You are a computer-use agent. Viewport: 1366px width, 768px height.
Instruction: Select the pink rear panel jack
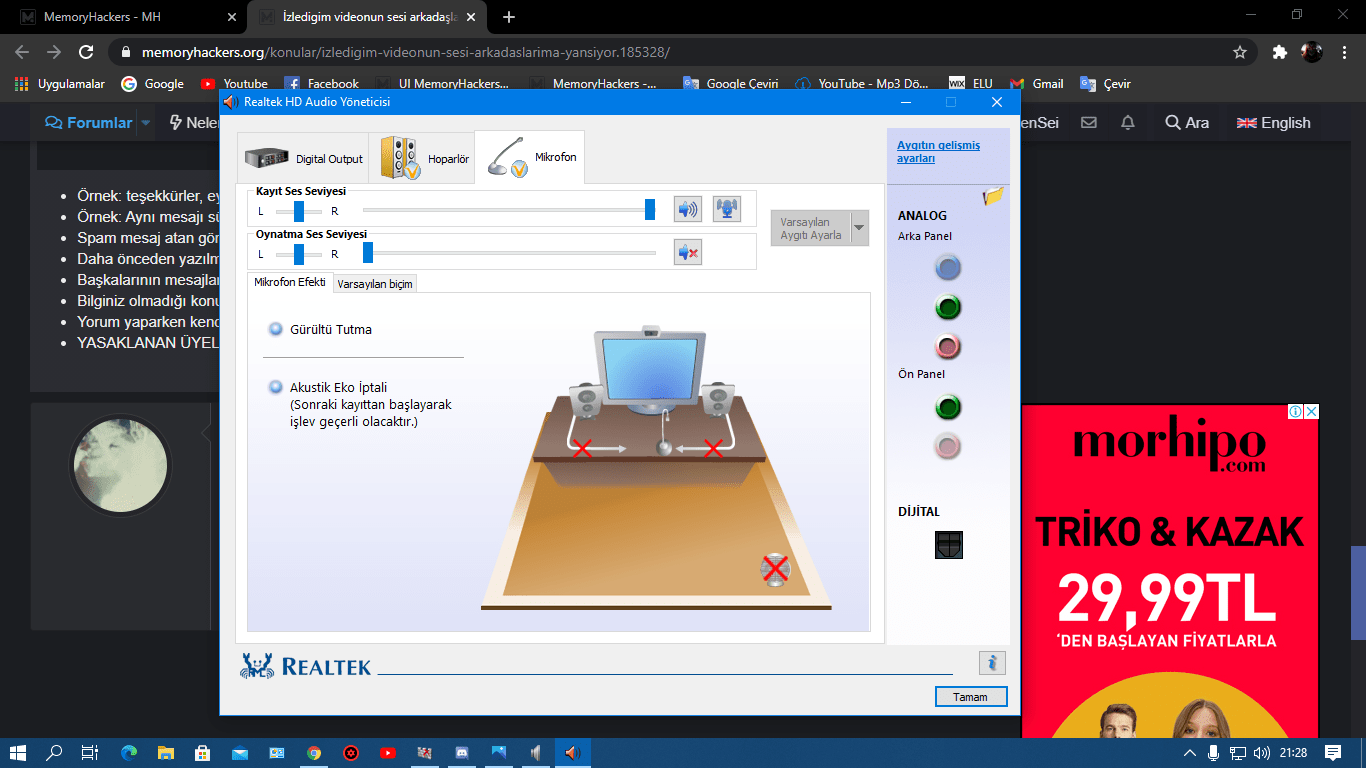click(947, 347)
